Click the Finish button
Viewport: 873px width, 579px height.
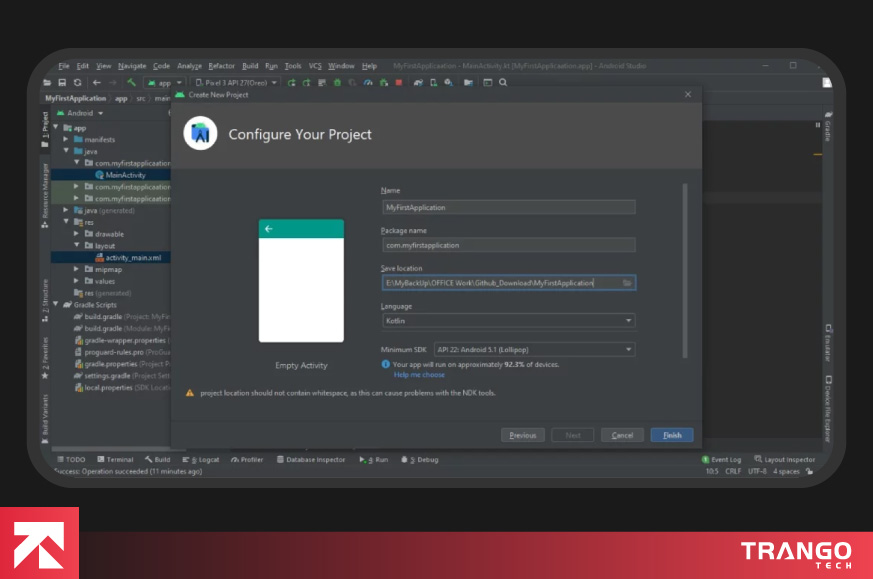click(671, 434)
